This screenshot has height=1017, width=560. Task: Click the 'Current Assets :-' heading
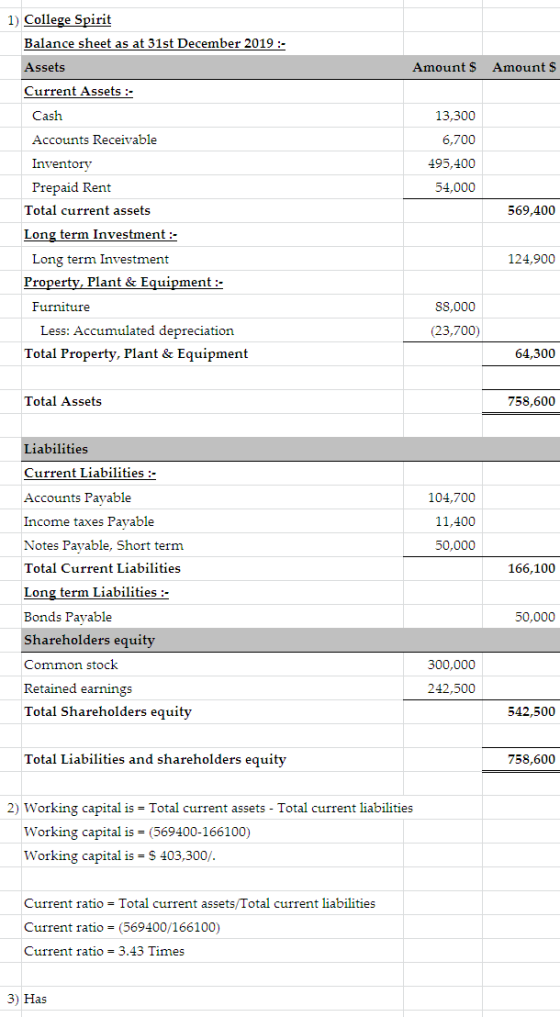pos(79,91)
